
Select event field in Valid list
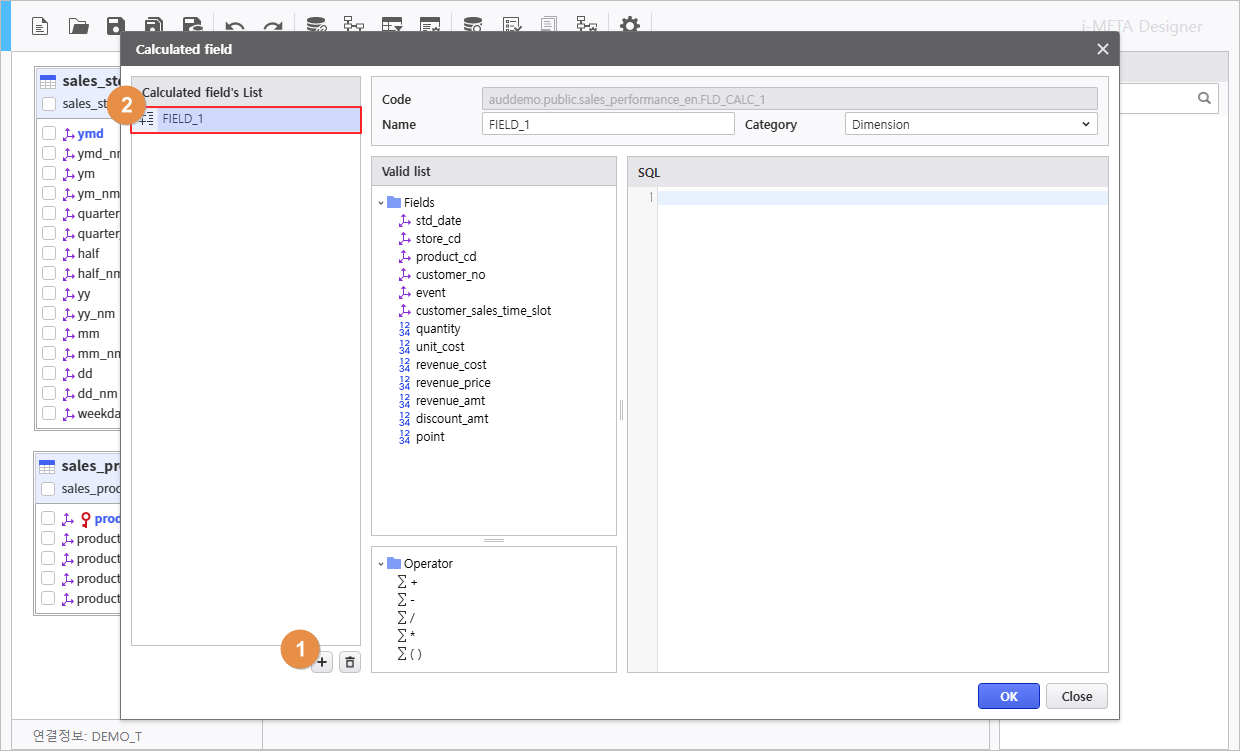(x=431, y=292)
